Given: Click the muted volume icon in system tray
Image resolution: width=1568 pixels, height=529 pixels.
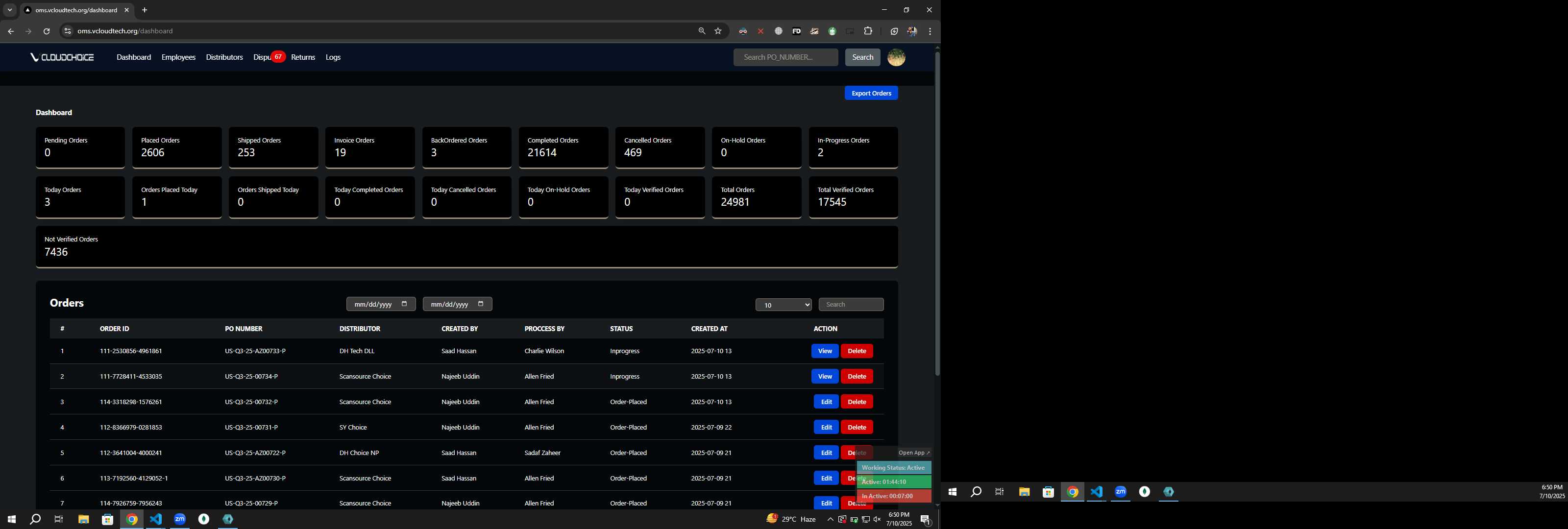Looking at the screenshot, I should pos(877,519).
